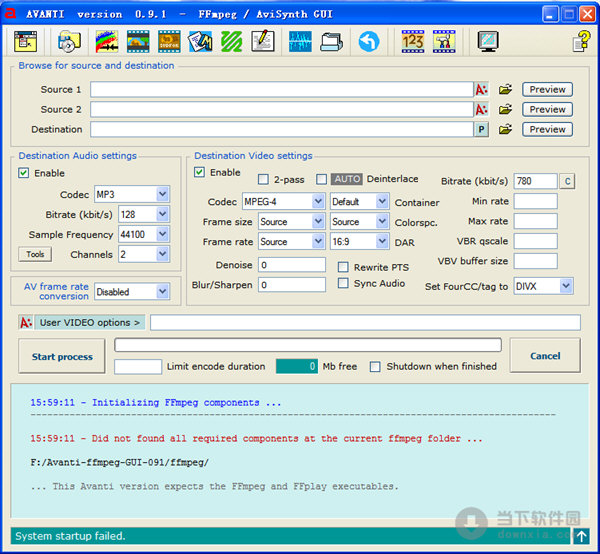Screen dimensions: 600x554
Task: Click the monitor preview toolbar icon
Action: 488,41
